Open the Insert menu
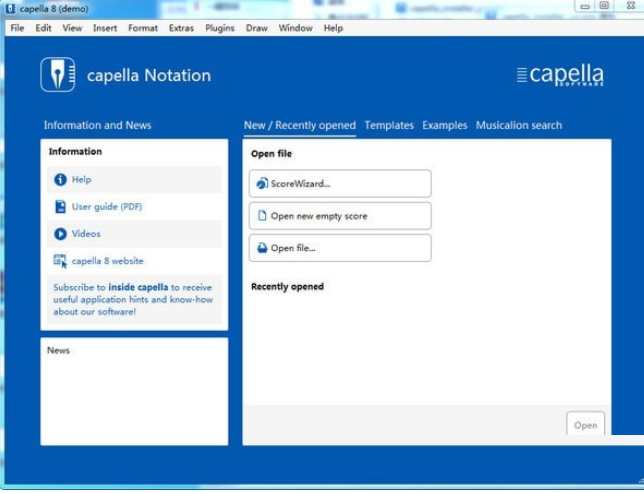 pyautogui.click(x=105, y=28)
